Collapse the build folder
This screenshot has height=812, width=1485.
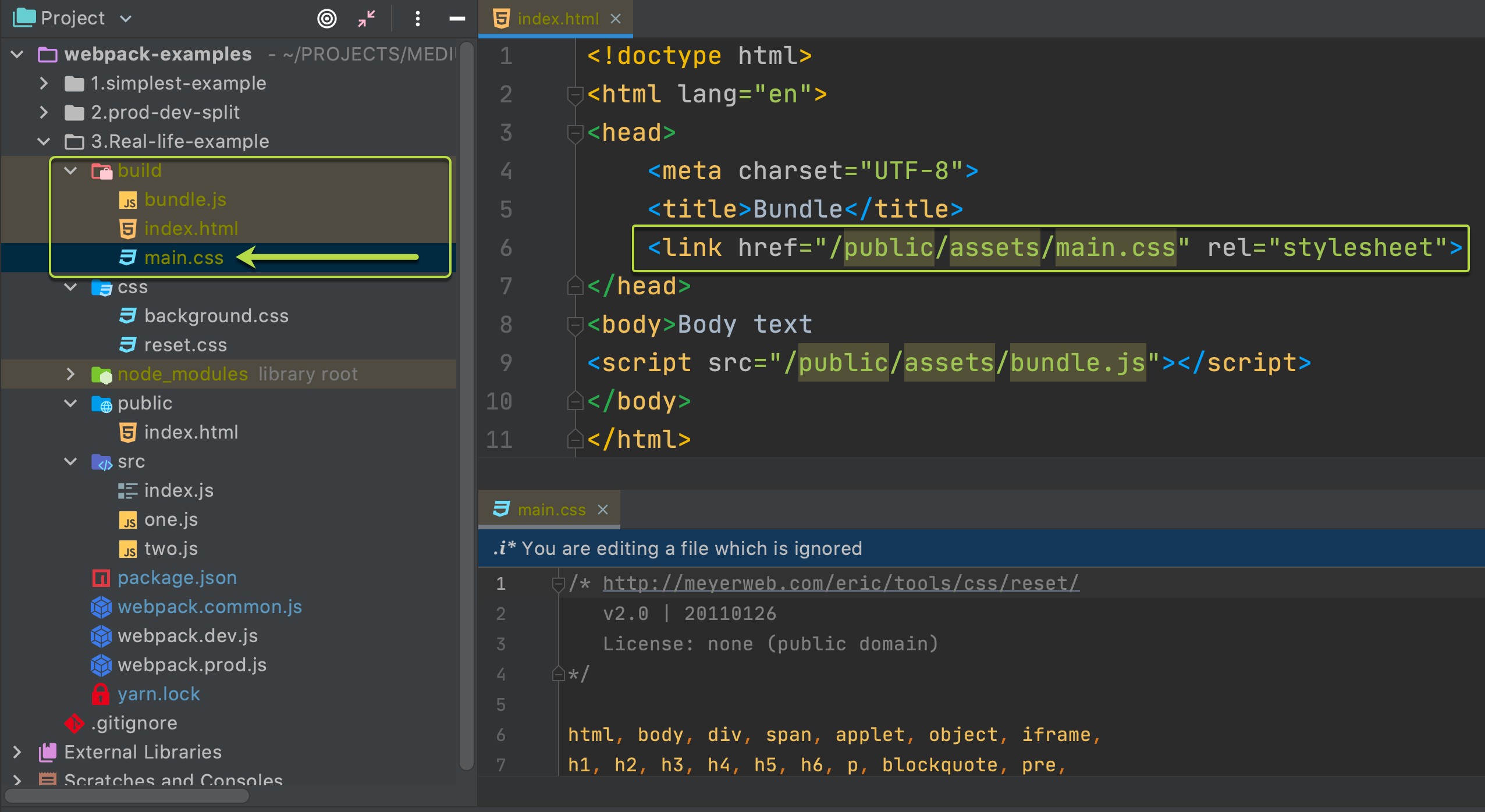[x=70, y=170]
